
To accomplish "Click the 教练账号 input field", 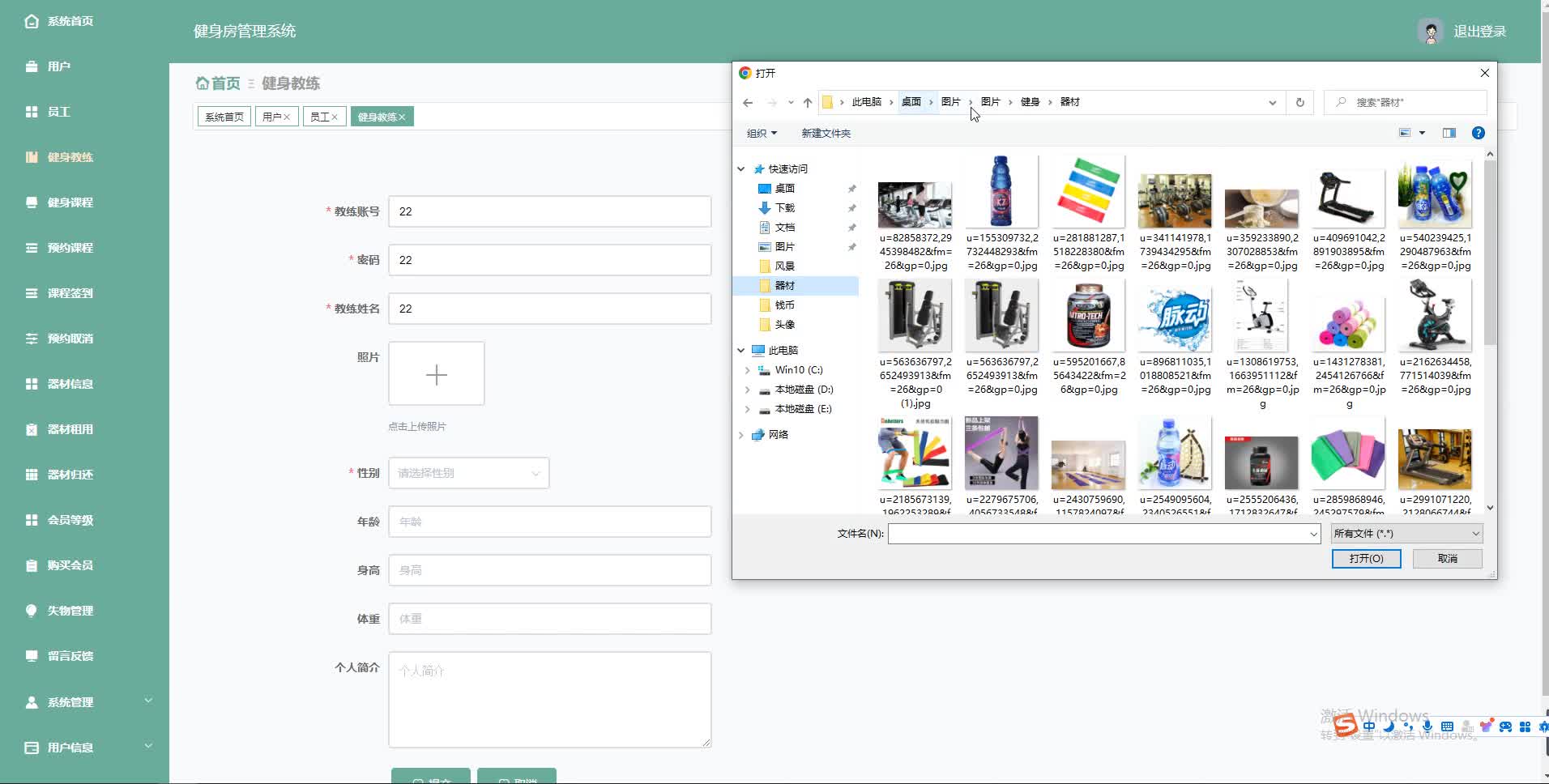I will click(550, 211).
